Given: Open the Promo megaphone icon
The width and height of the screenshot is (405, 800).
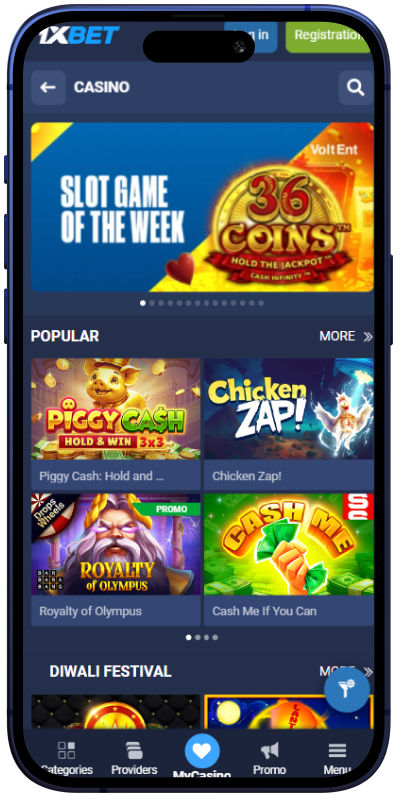Looking at the screenshot, I should click(269, 751).
